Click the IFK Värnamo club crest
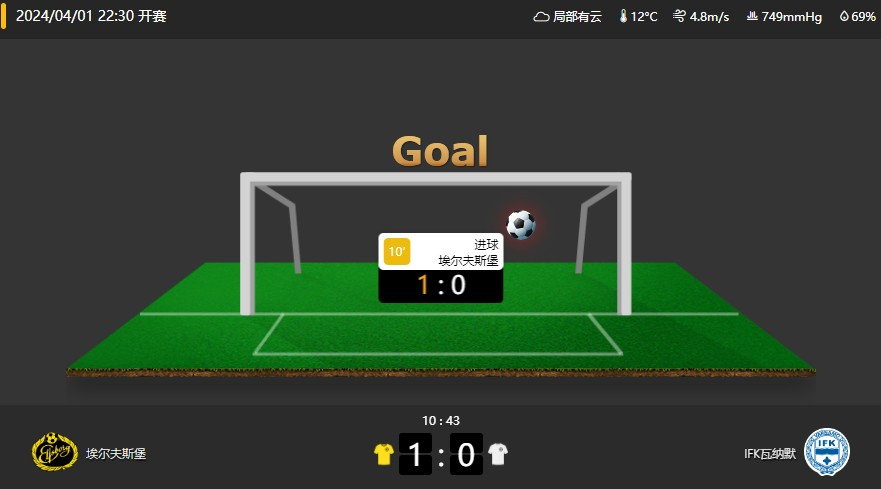Viewport: 881px width, 489px height. (x=826, y=452)
